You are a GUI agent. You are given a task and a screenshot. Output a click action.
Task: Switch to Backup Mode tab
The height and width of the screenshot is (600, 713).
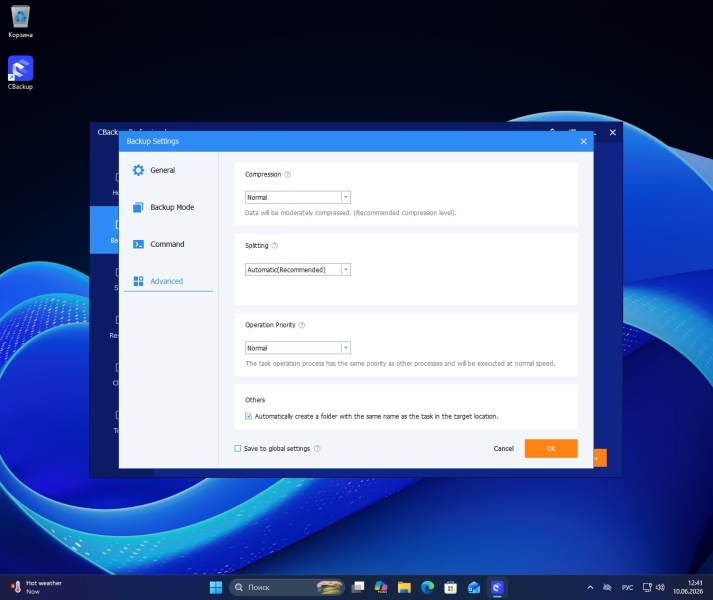click(x=172, y=207)
